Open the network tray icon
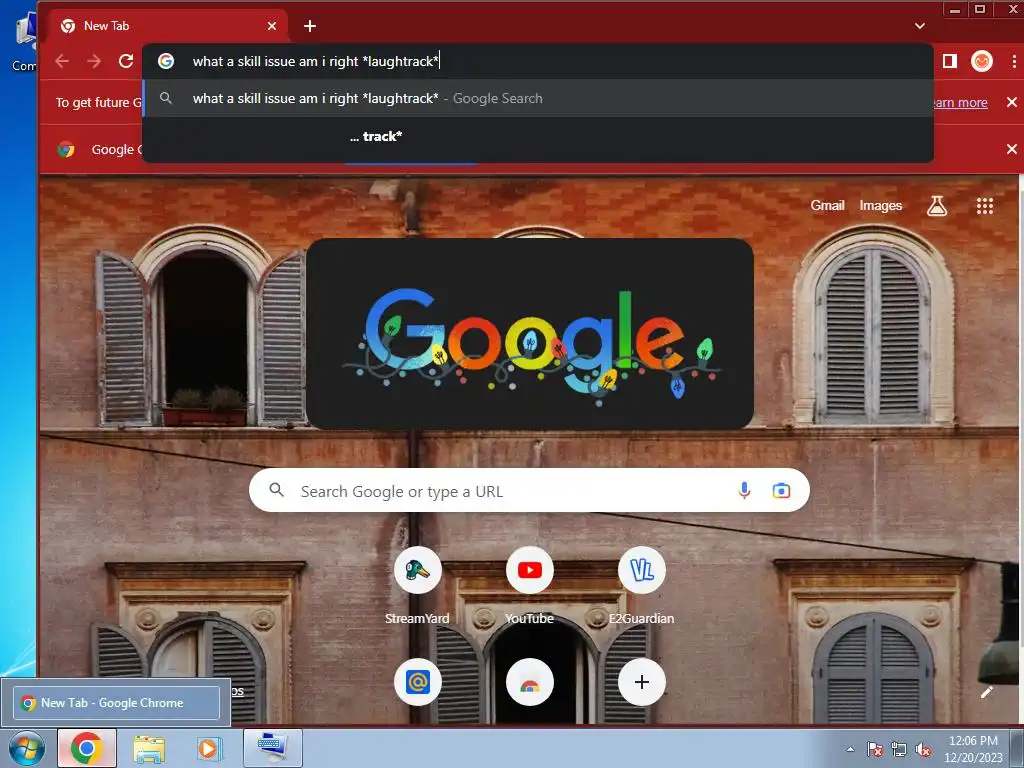 899,750
